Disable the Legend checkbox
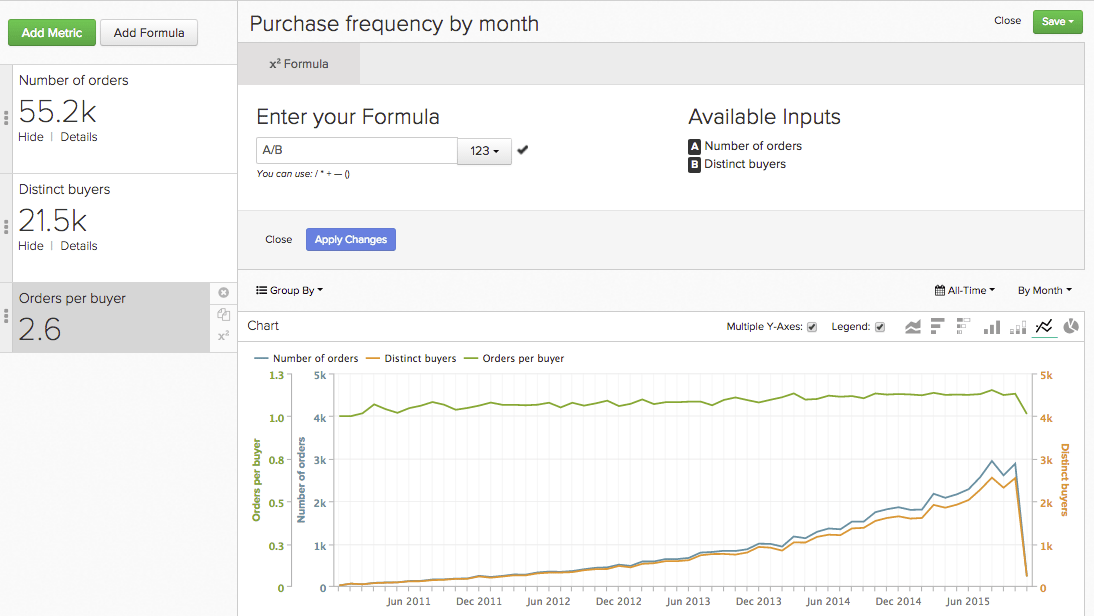This screenshot has width=1094, height=616. click(879, 326)
